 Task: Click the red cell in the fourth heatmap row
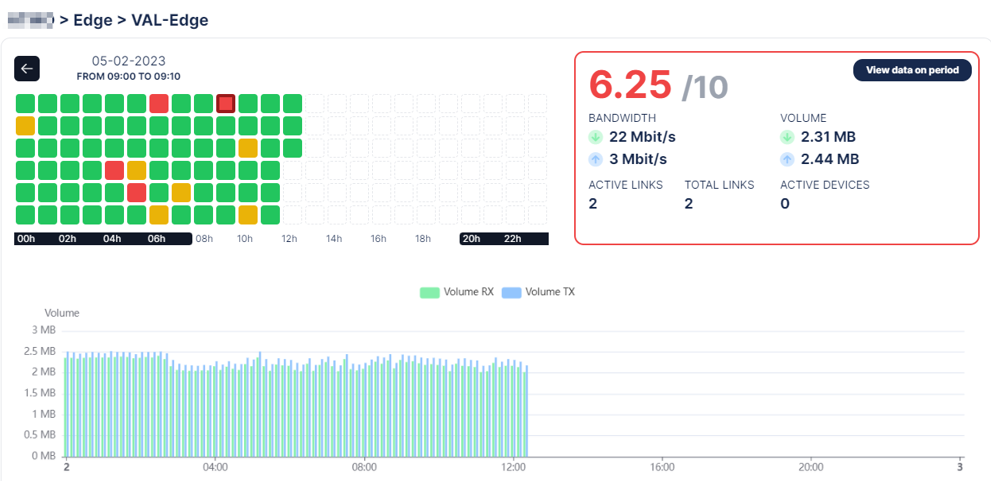pyautogui.click(x=114, y=170)
